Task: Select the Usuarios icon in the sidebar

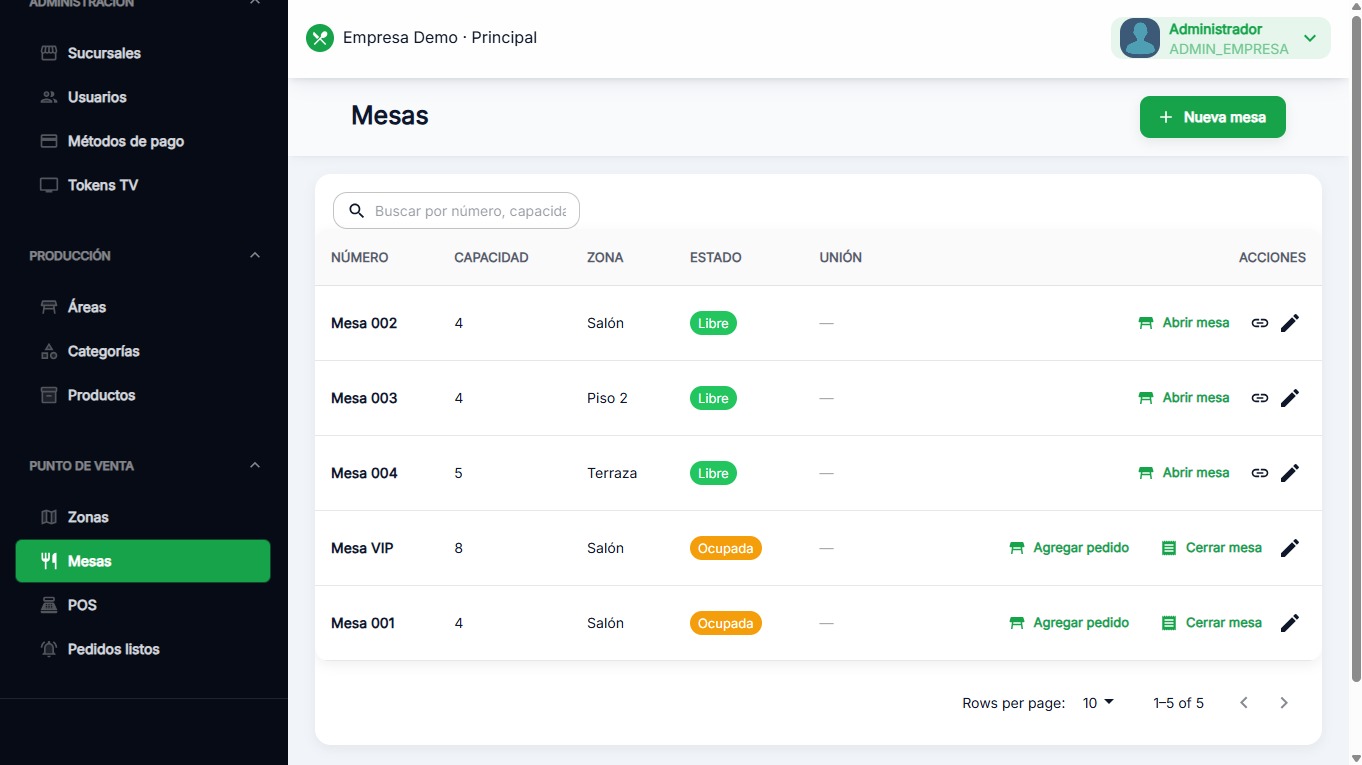Action: 49,97
